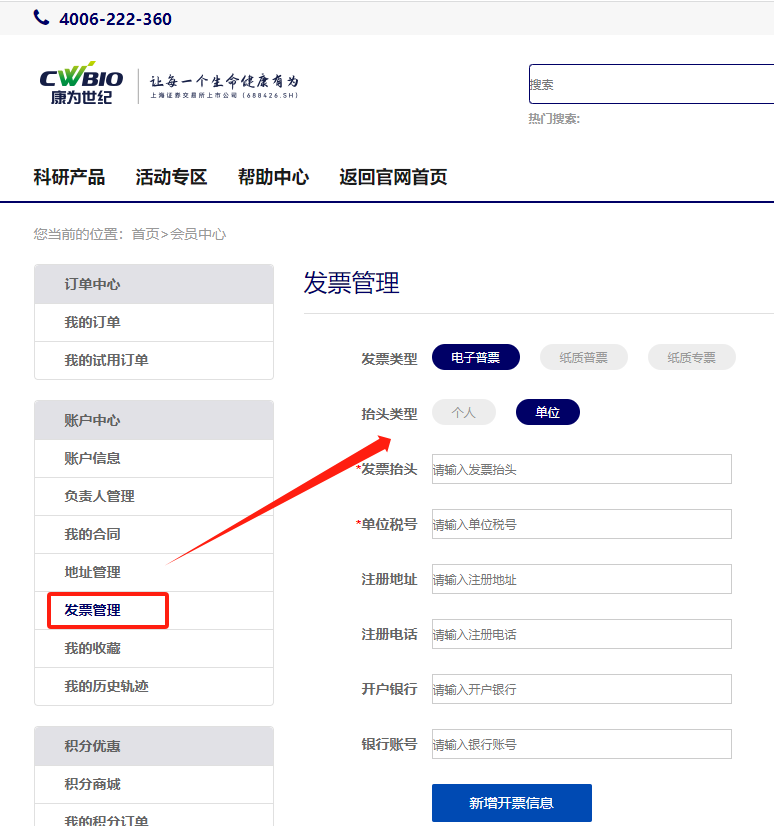774x826 pixels.
Task: Go to 帮助中心 in navigation bar
Action: (x=273, y=177)
